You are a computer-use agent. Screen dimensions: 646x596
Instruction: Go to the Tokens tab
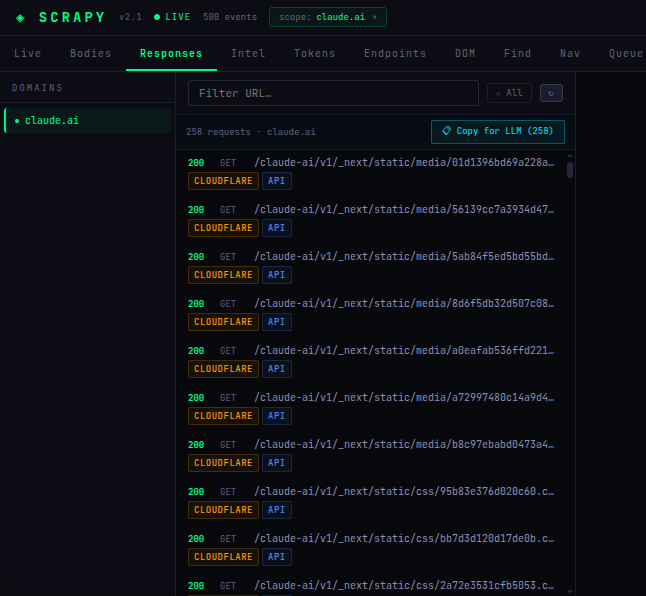point(315,53)
